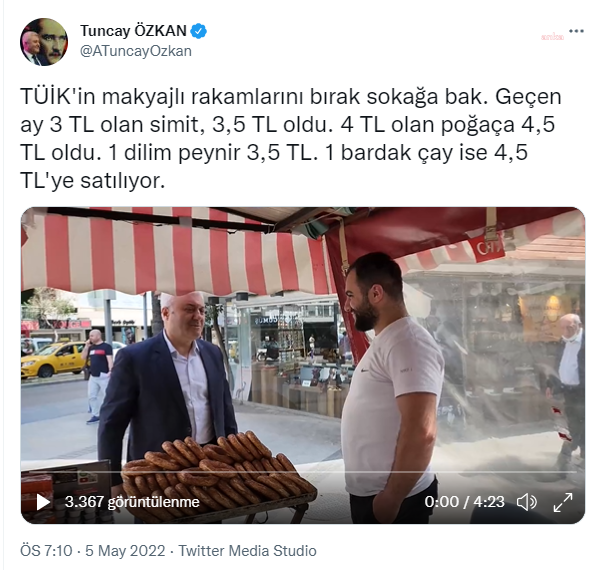The height and width of the screenshot is (570, 598).
Task: Click the 0:00 / 4:23 time display
Action: click(465, 502)
